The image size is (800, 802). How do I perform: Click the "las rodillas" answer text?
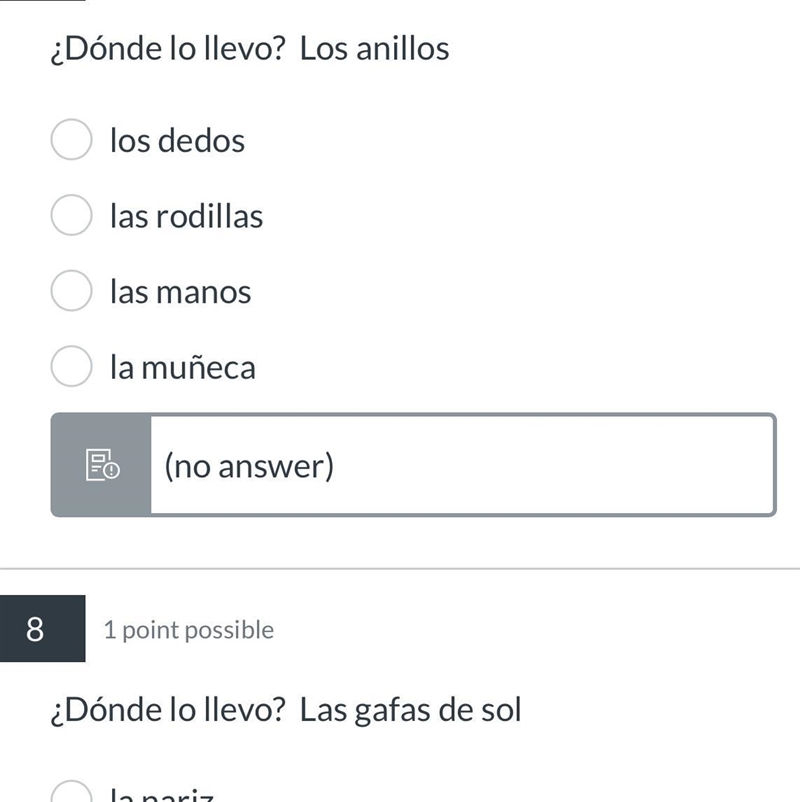click(187, 216)
